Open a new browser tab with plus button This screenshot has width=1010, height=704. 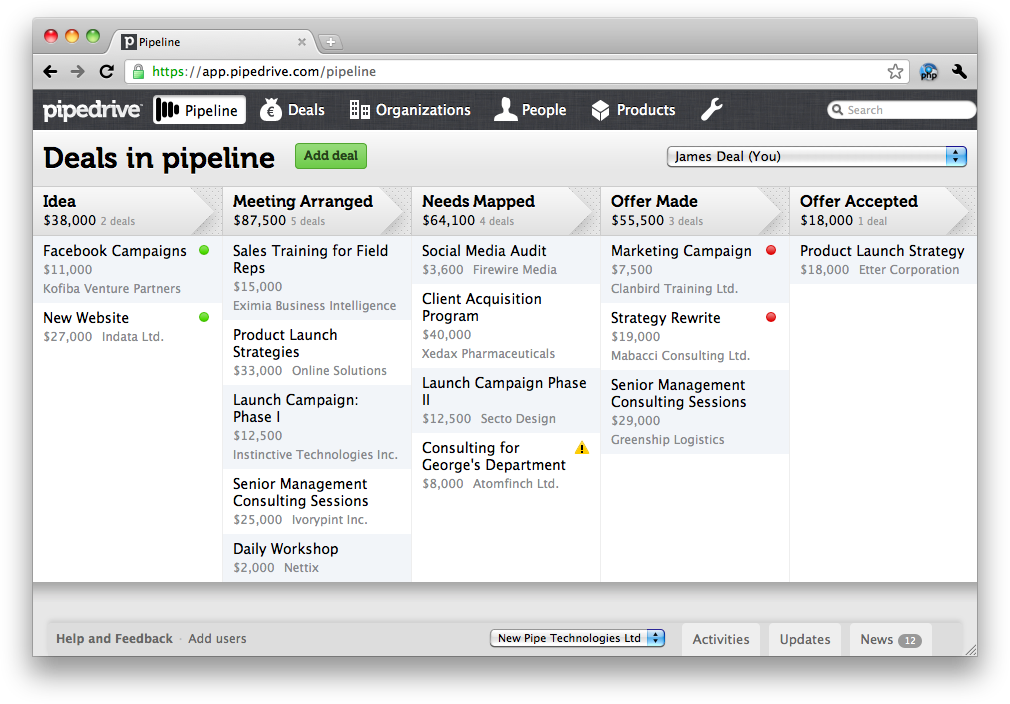click(x=330, y=42)
